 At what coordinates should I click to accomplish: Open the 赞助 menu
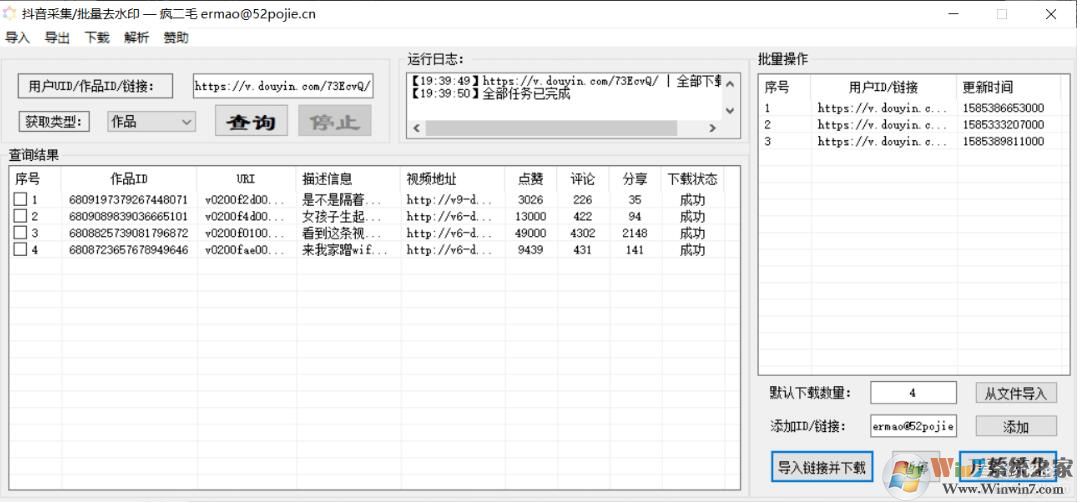[176, 38]
